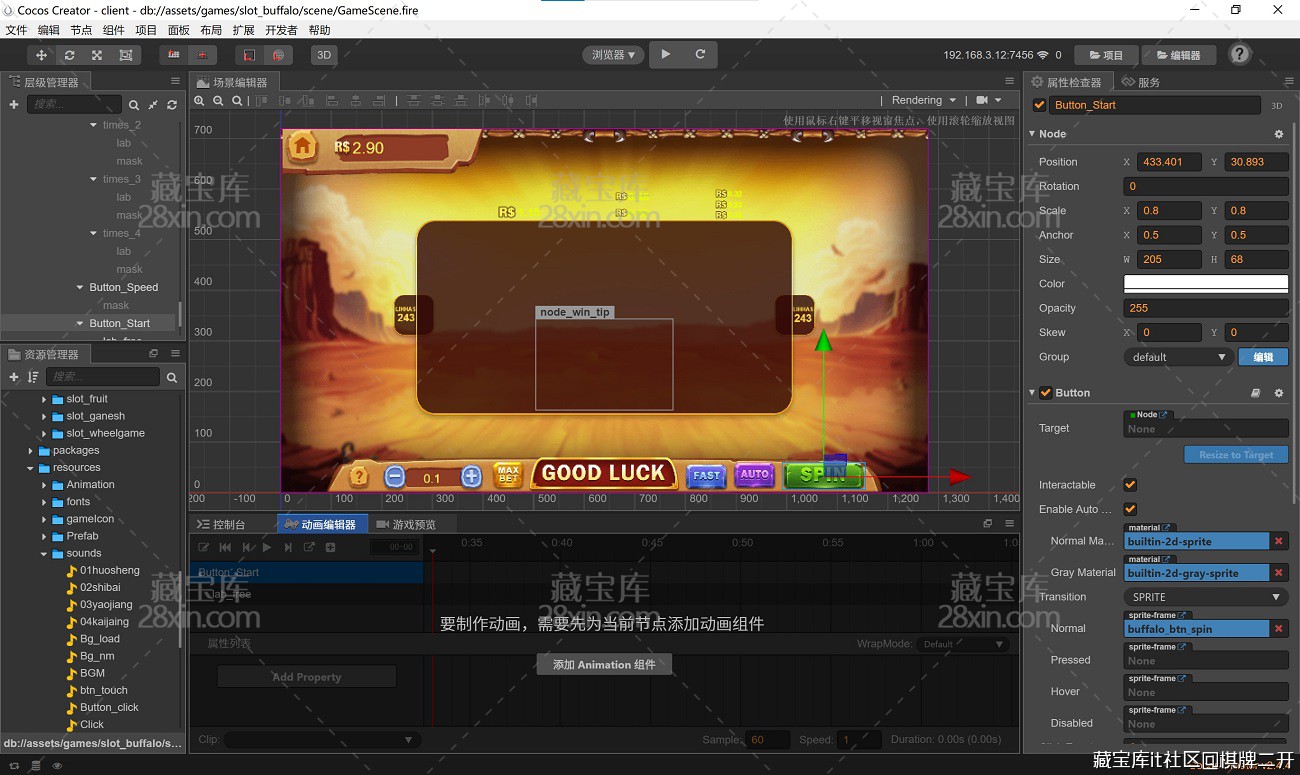
Task: Click the play preview button
Action: coord(666,54)
